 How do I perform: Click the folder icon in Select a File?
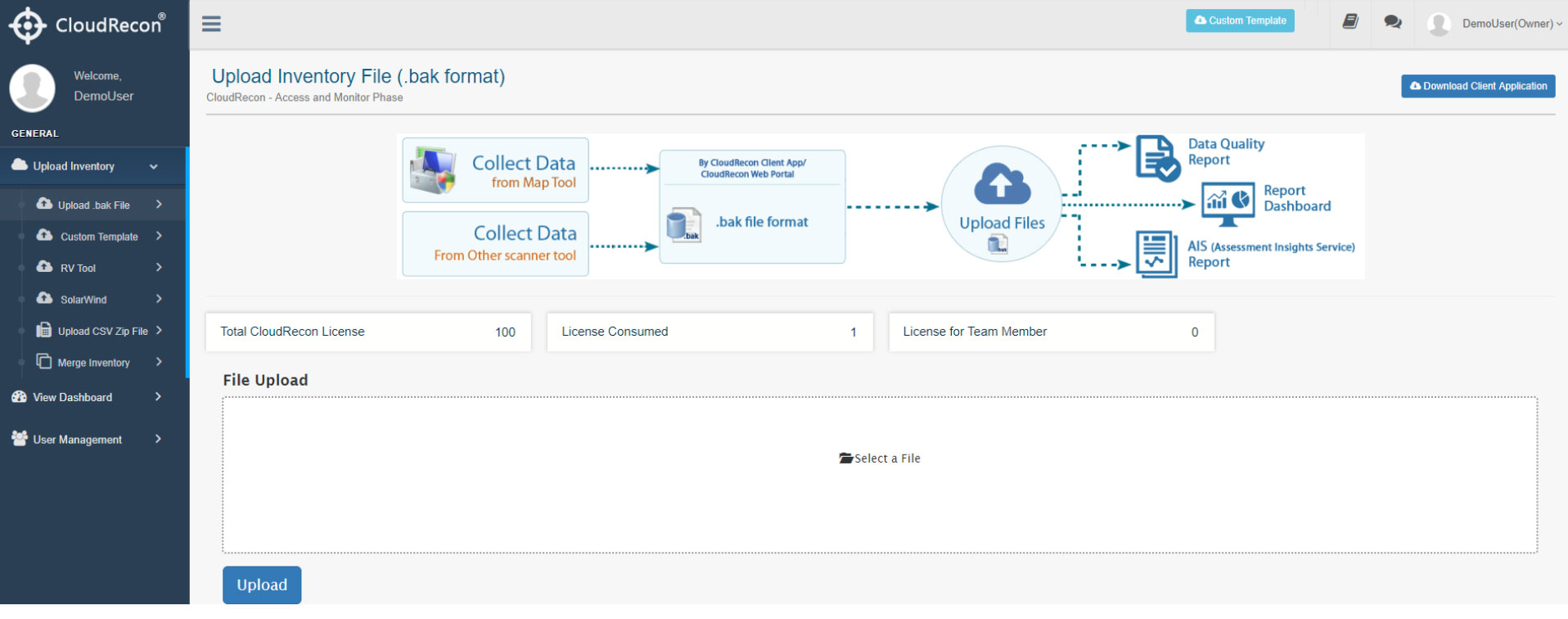(846, 459)
